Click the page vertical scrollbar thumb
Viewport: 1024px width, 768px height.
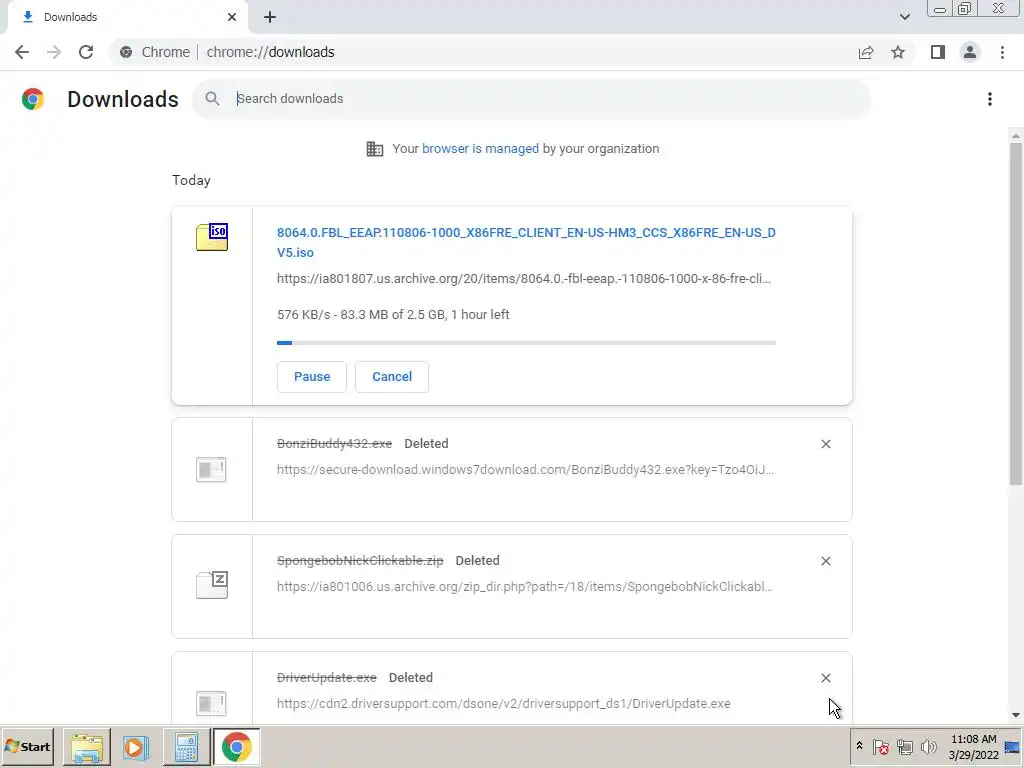(1016, 313)
